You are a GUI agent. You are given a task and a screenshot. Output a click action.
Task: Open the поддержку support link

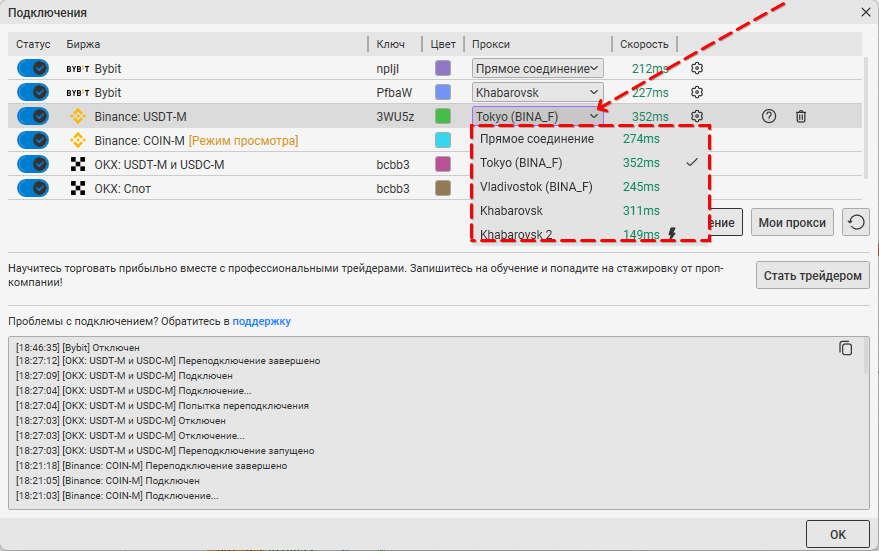[x=262, y=321]
